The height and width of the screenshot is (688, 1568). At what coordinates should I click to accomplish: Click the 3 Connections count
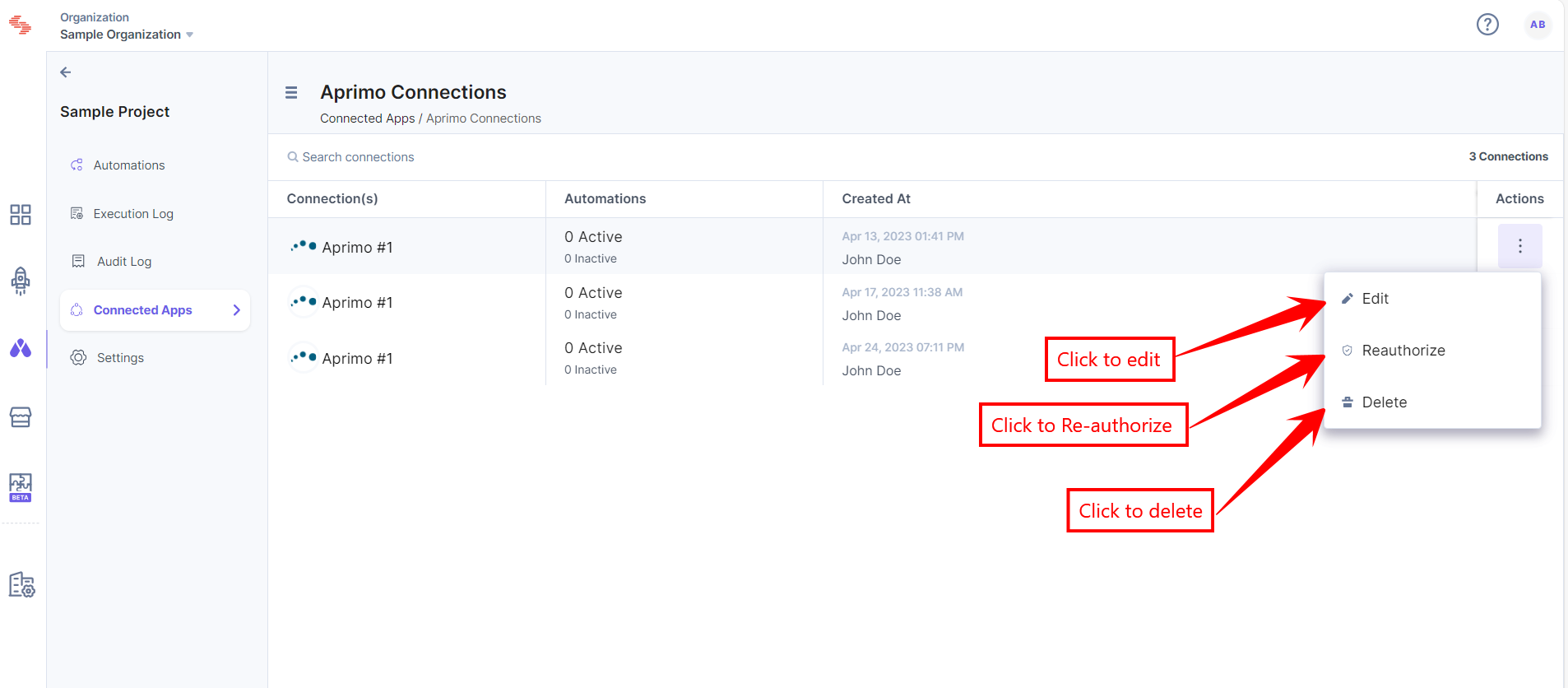click(x=1508, y=156)
